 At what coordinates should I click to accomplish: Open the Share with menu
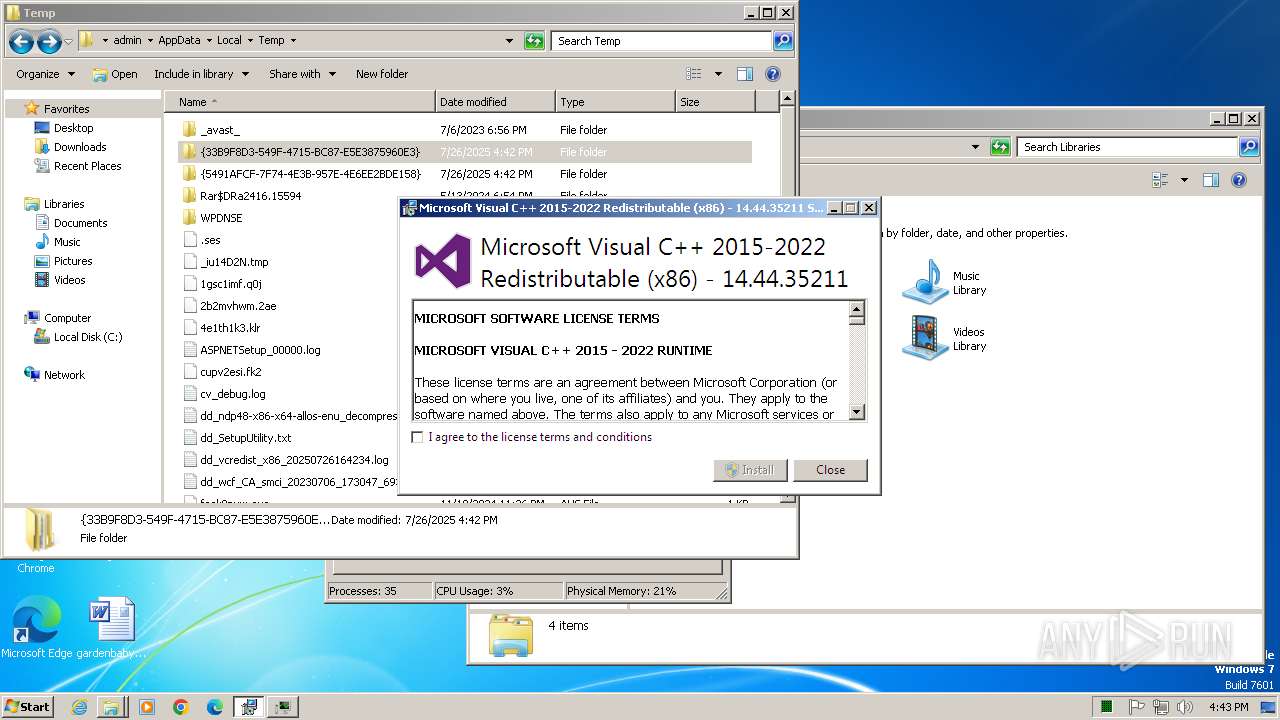pyautogui.click(x=302, y=74)
